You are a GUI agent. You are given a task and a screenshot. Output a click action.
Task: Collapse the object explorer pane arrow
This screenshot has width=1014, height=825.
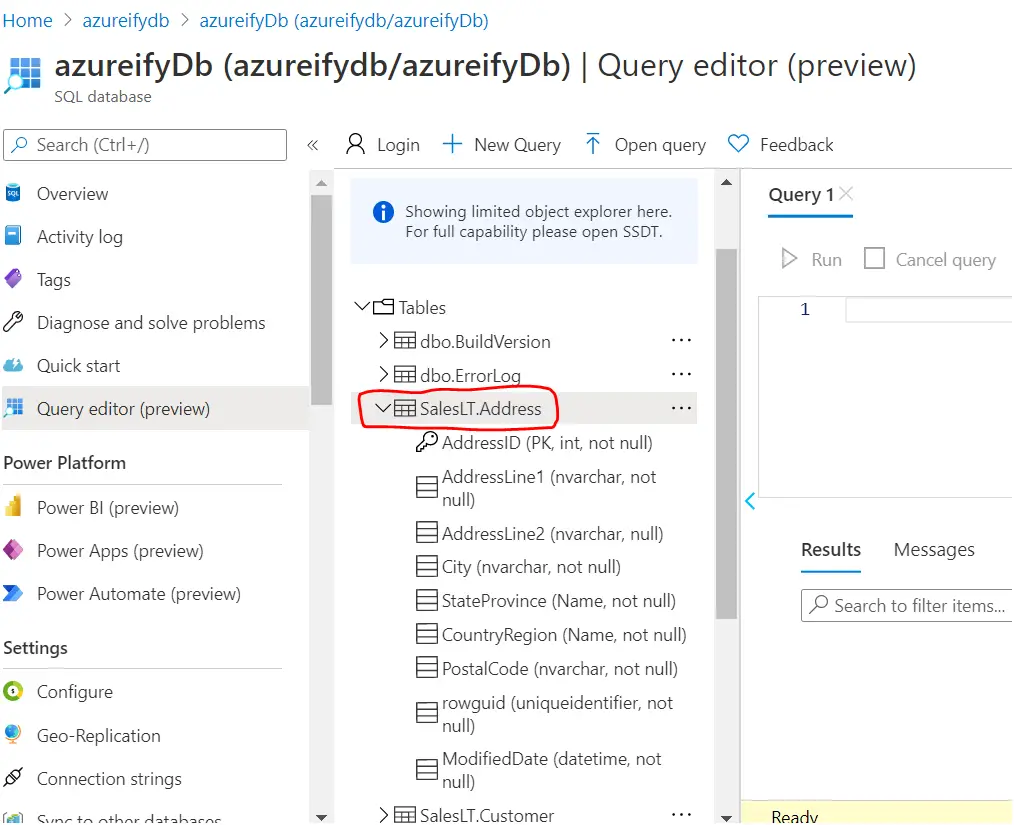(x=750, y=501)
